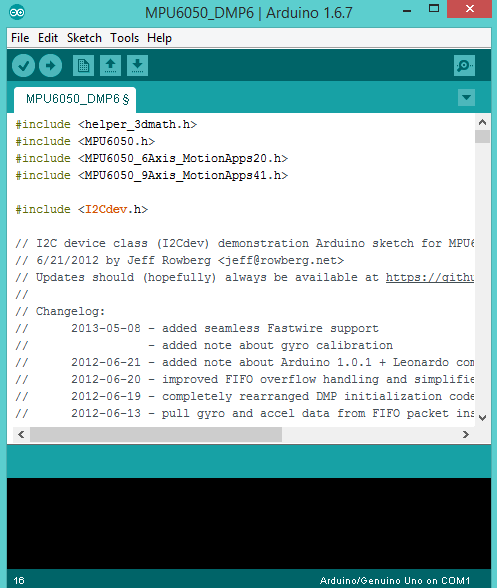This screenshot has width=497, height=588.
Task: Save the current sketch
Action: point(137,66)
